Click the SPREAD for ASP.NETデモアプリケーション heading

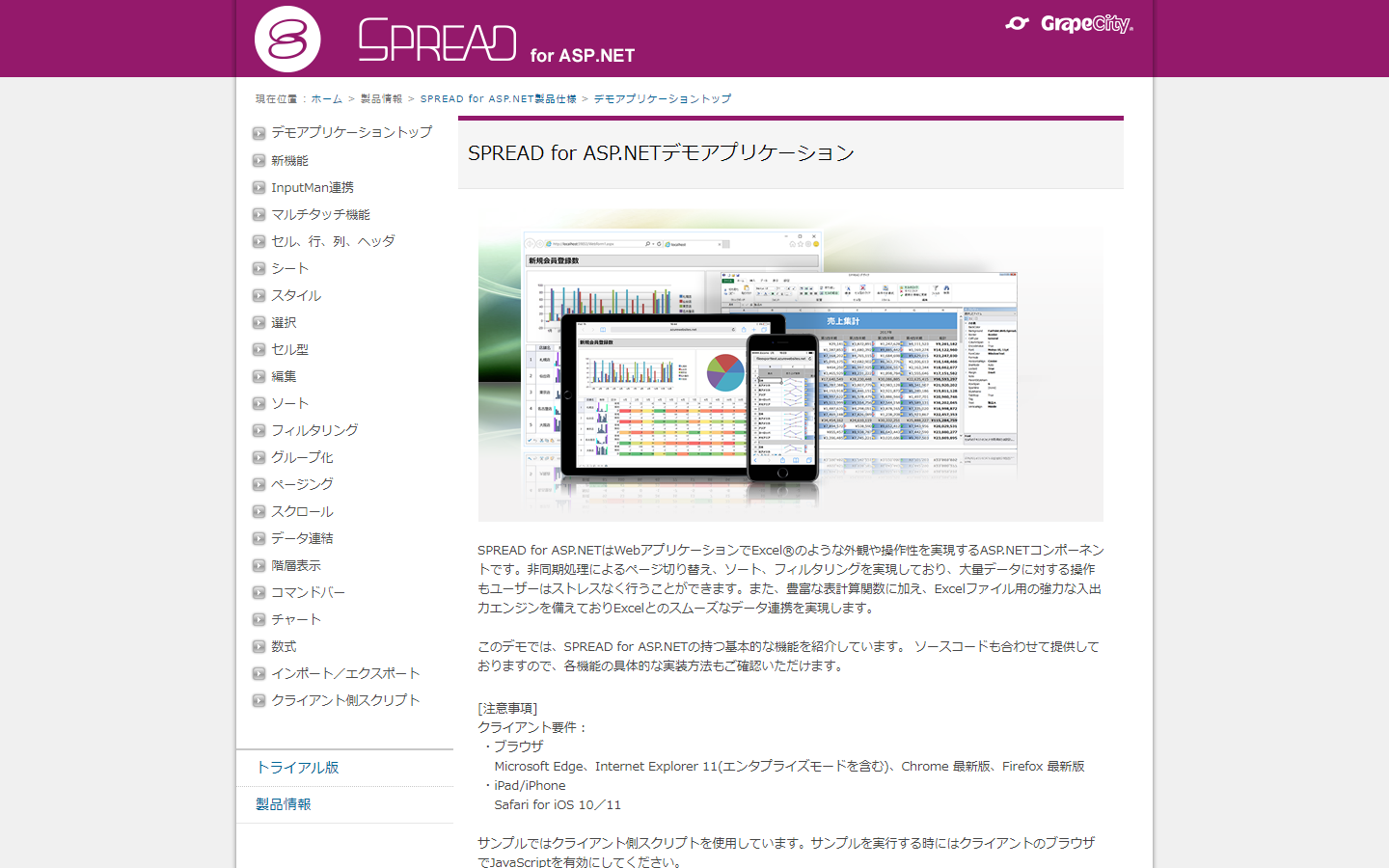(x=662, y=152)
